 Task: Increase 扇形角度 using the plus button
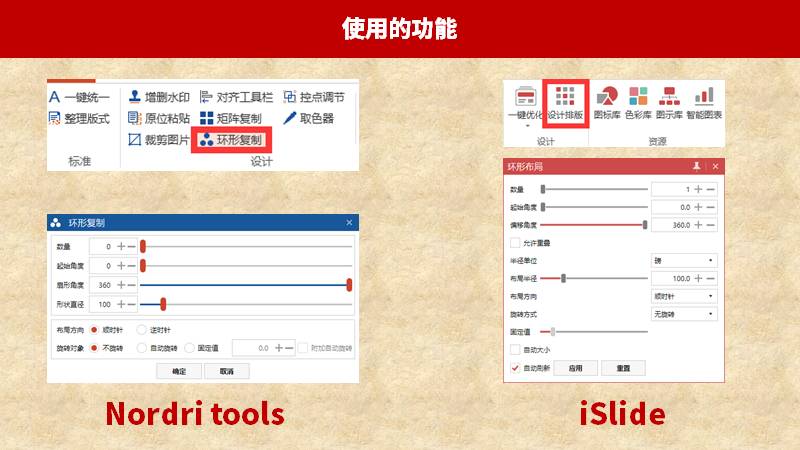point(121,285)
